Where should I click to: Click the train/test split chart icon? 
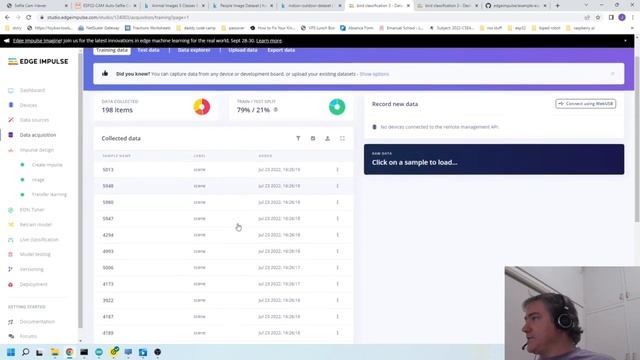point(337,107)
